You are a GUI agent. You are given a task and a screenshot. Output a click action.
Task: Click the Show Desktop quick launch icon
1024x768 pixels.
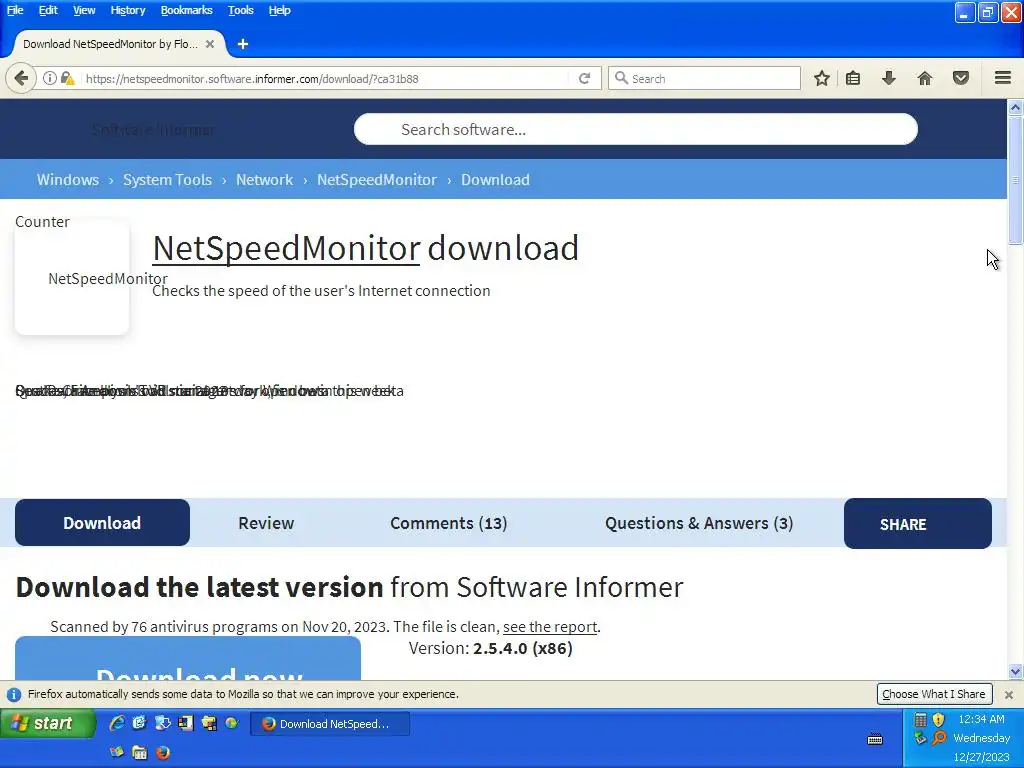[163, 723]
